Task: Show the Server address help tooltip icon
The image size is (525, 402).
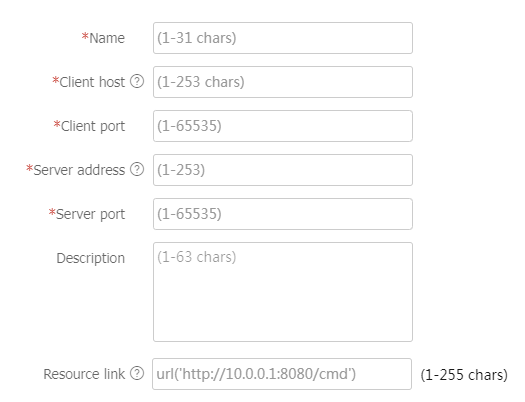Action: (x=137, y=169)
